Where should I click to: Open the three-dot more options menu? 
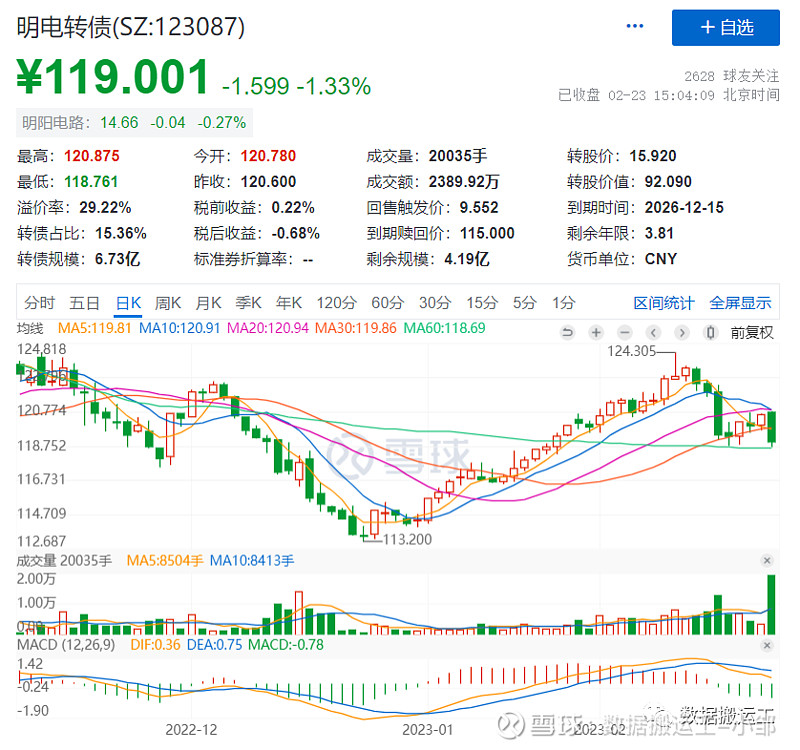(x=635, y=26)
